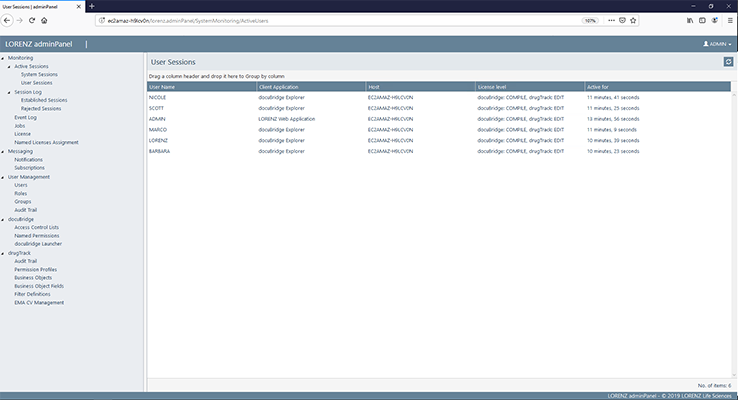Select the NICOLE user row
This screenshot has width=738, height=400.
439,97
